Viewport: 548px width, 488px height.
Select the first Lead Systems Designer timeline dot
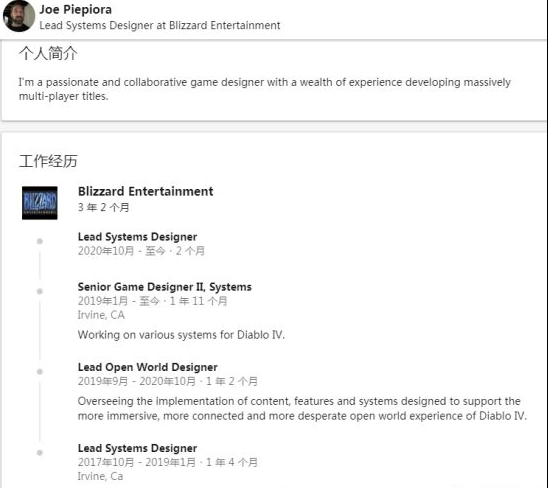tap(40, 241)
